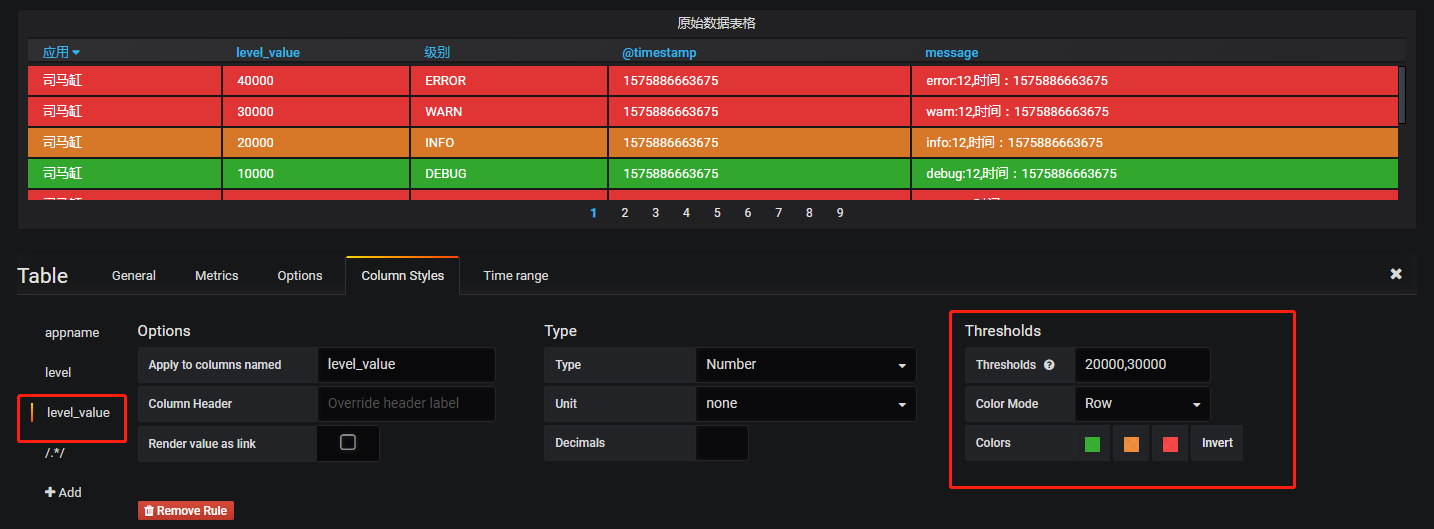Click the sort arrow beside the 应用 header
The height and width of the screenshot is (529, 1434).
click(76, 52)
